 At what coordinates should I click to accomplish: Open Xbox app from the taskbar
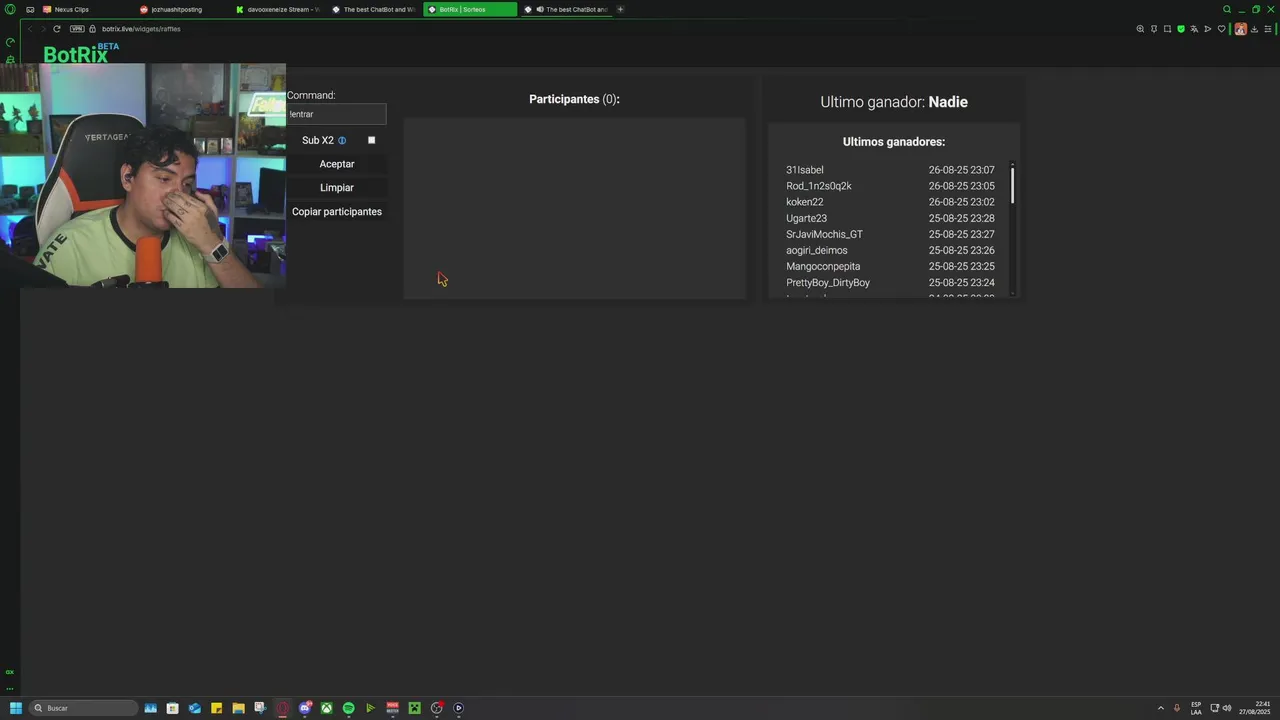pyautogui.click(x=327, y=708)
